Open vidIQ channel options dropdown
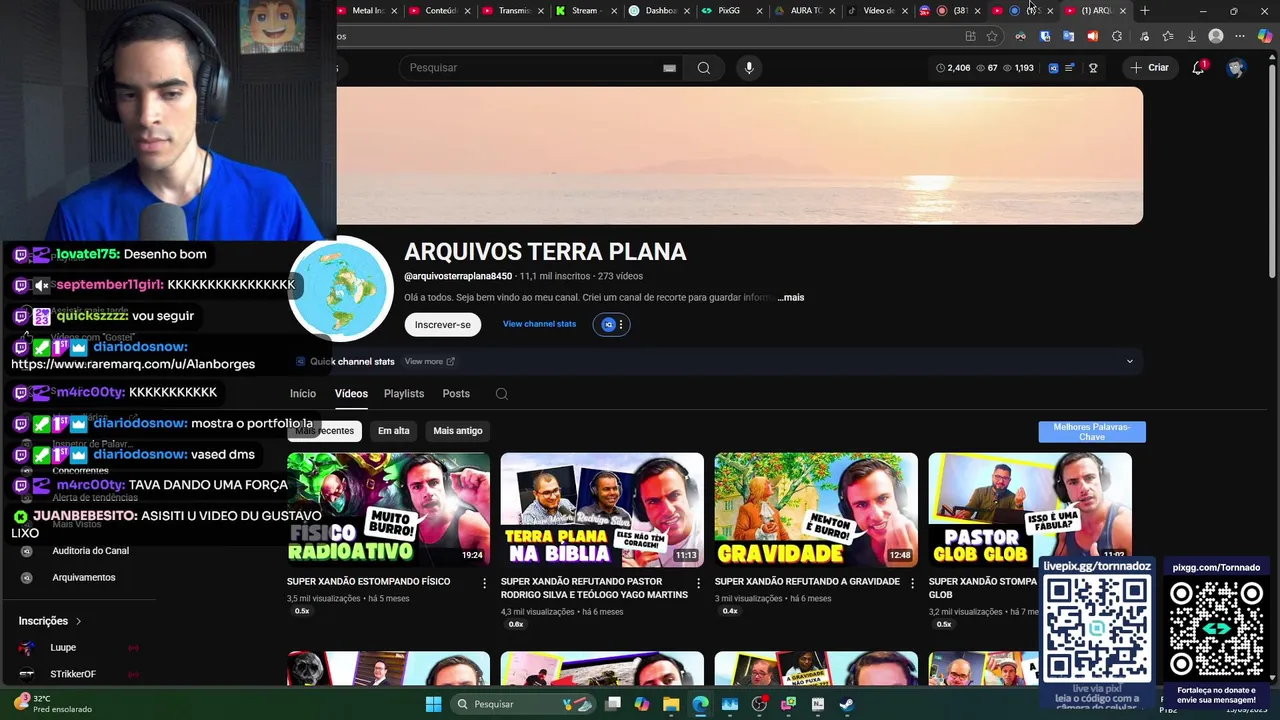Image resolution: width=1280 pixels, height=720 pixels. pos(612,324)
